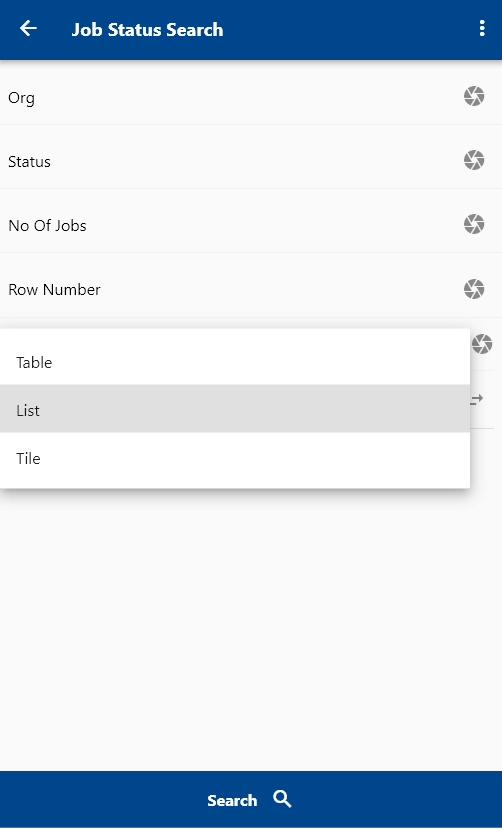
Task: Tap the aperture icon beside Org
Action: coord(474,96)
